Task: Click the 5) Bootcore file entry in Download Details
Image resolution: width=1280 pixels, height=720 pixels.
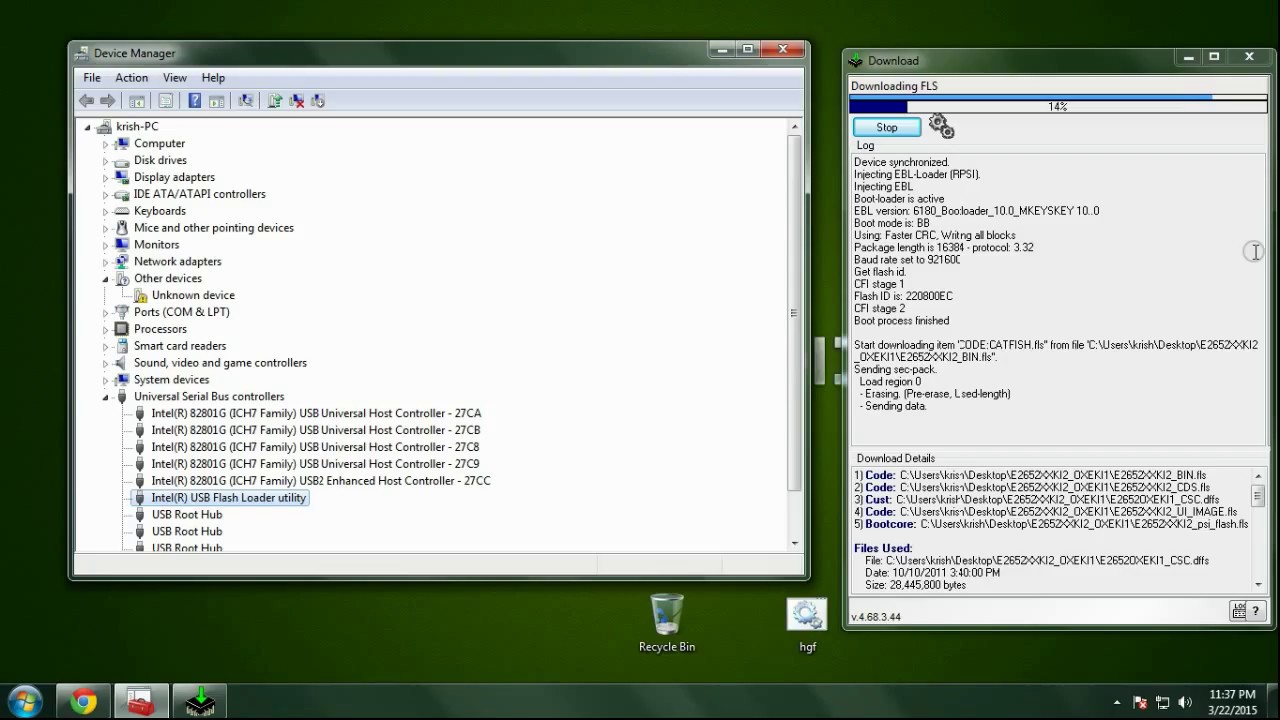Action: tap(1051, 524)
